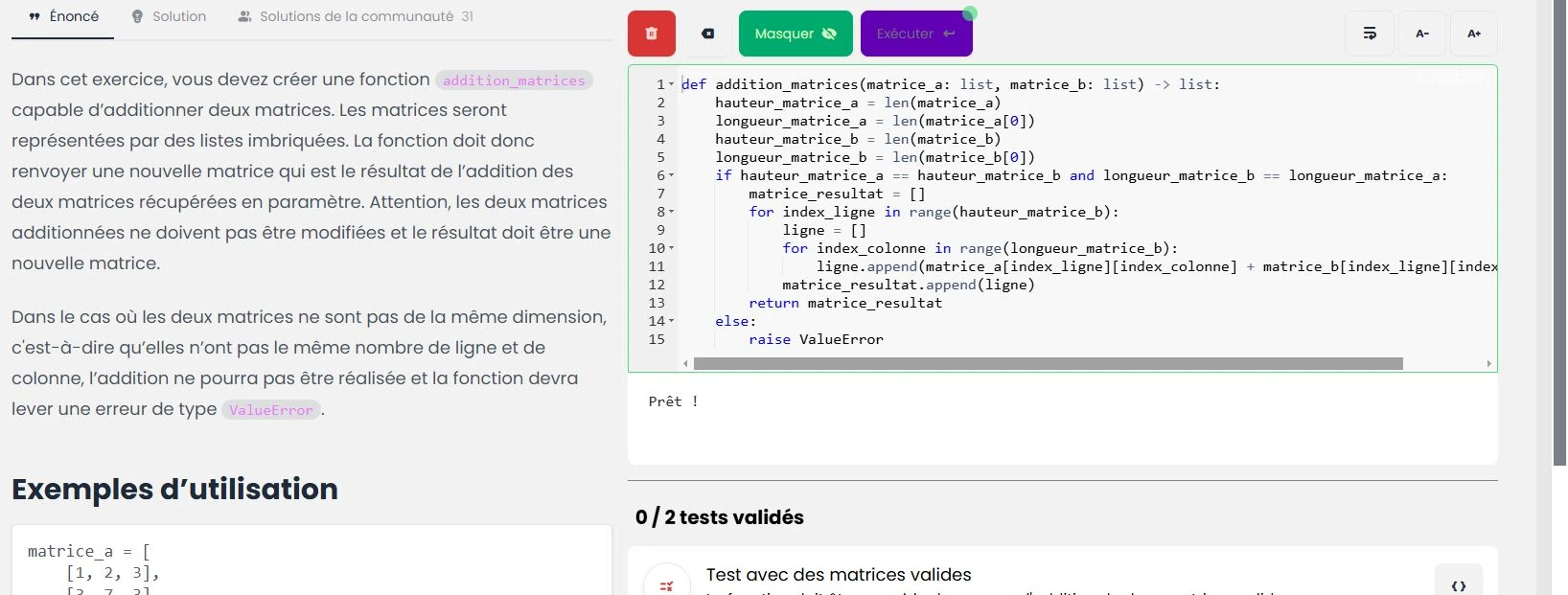Collapse the for loop at line 8
Screen dimensions: 1568x595
[x=671, y=212]
